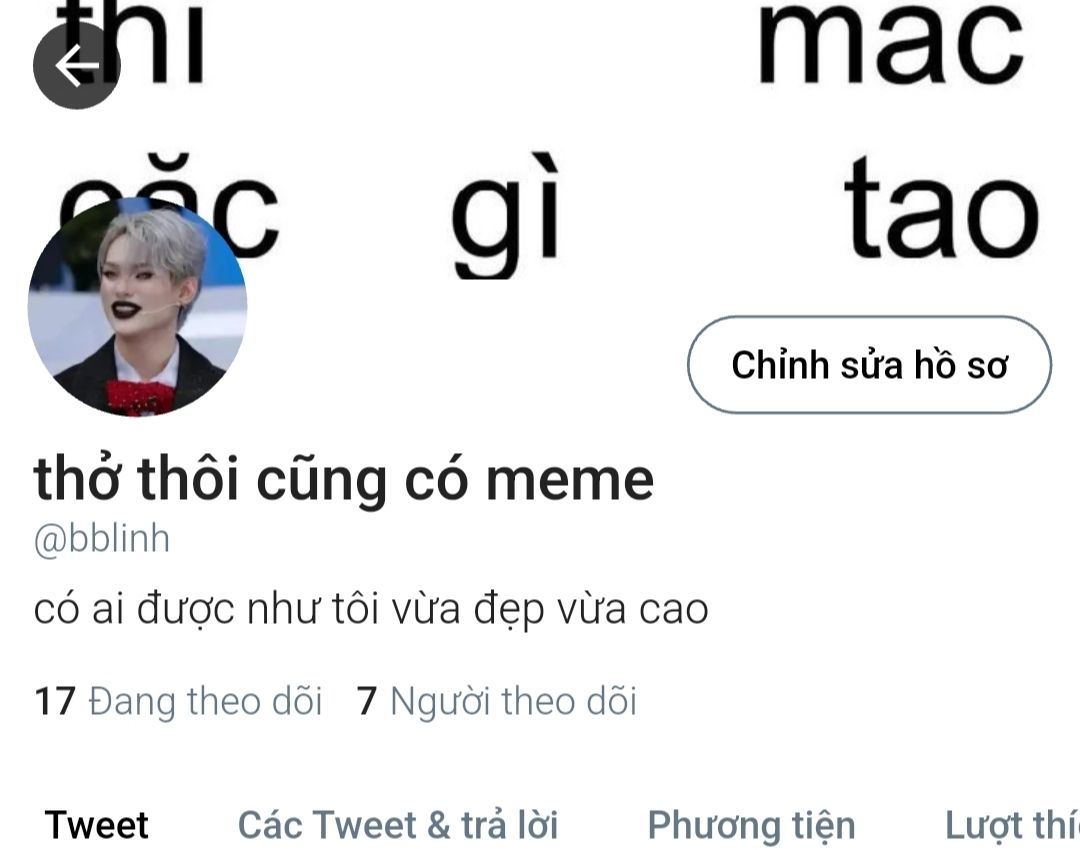Tap the word 'mac' in header banner
This screenshot has width=1080, height=850.
[891, 43]
